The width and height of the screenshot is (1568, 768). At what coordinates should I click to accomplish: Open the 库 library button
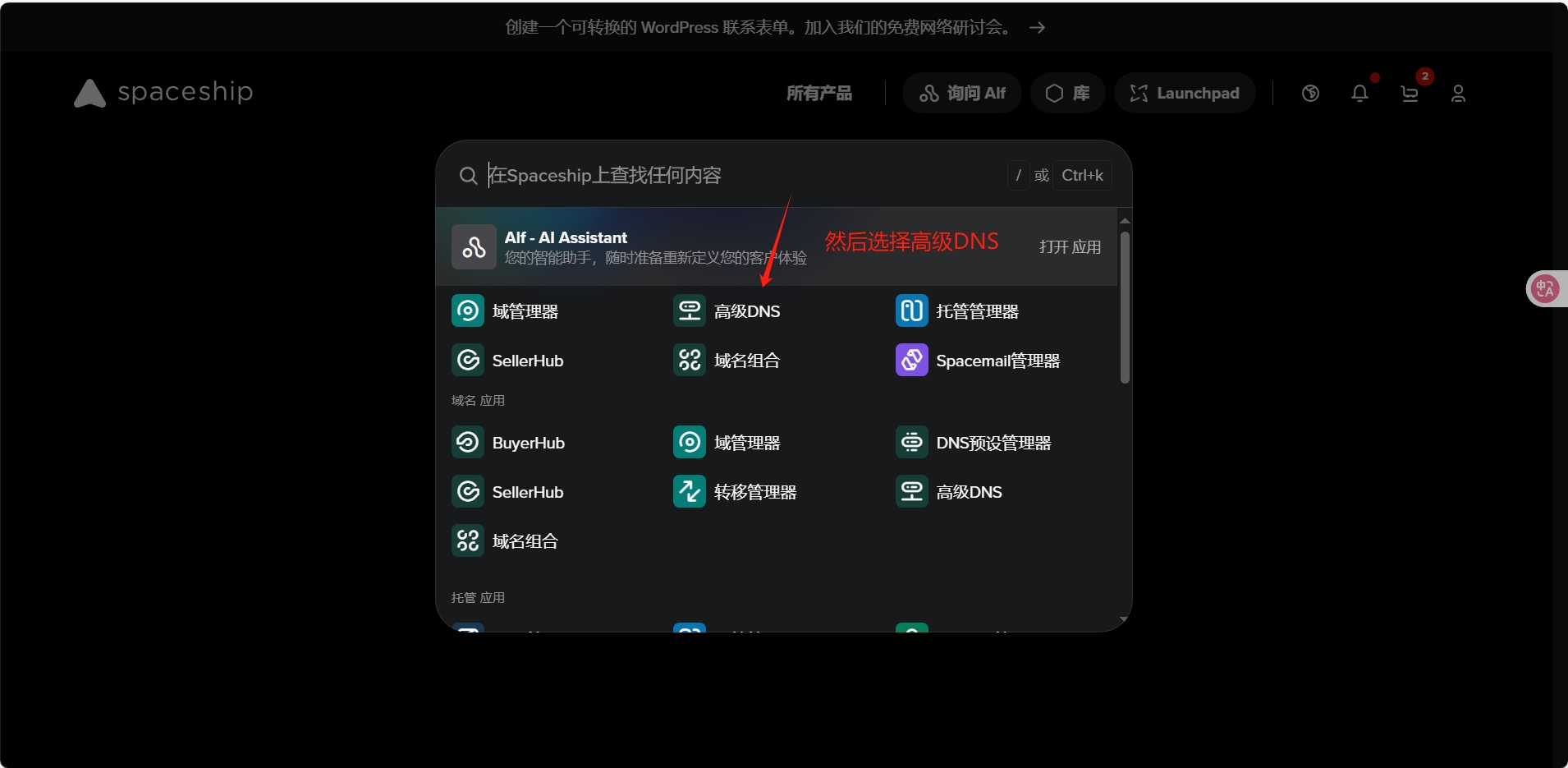click(x=1067, y=94)
